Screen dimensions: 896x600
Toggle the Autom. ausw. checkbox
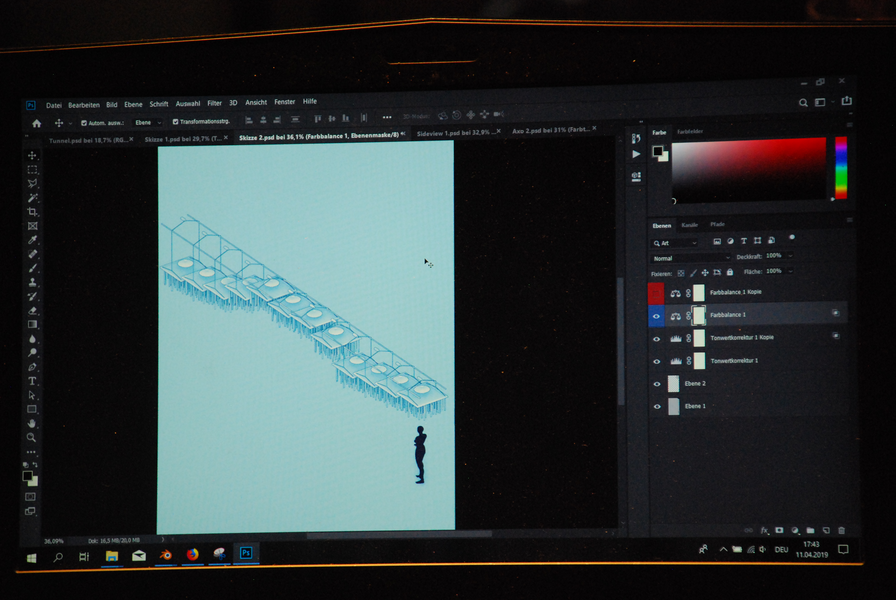click(x=83, y=122)
